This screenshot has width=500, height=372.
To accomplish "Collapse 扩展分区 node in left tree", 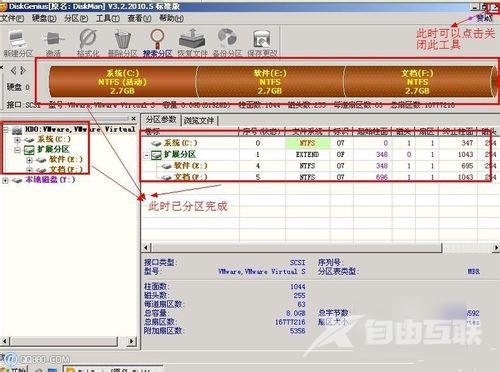I will (x=17, y=150).
